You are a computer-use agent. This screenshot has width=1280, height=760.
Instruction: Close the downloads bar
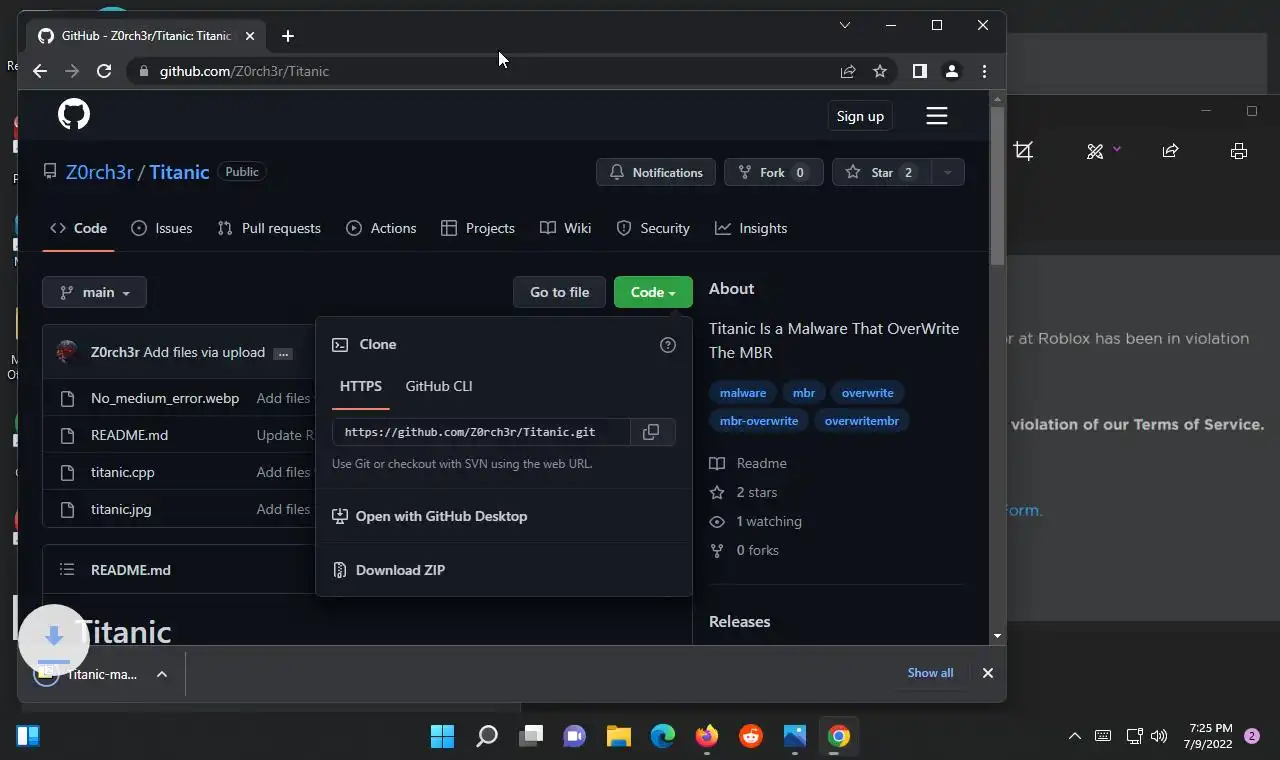click(x=988, y=673)
